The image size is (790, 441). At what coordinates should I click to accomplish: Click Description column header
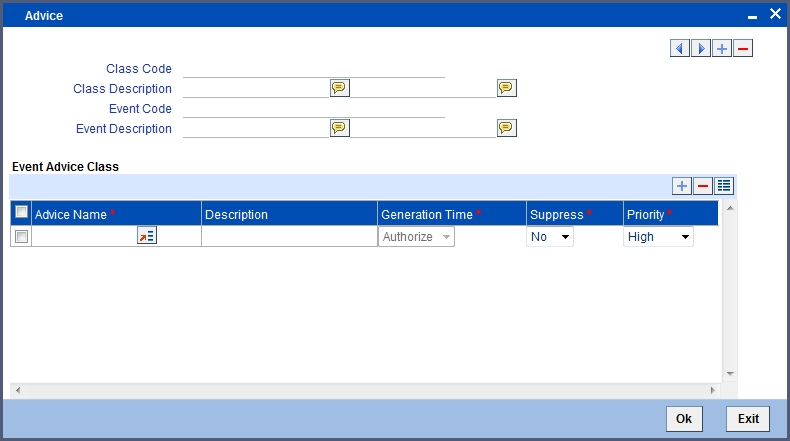click(x=289, y=214)
